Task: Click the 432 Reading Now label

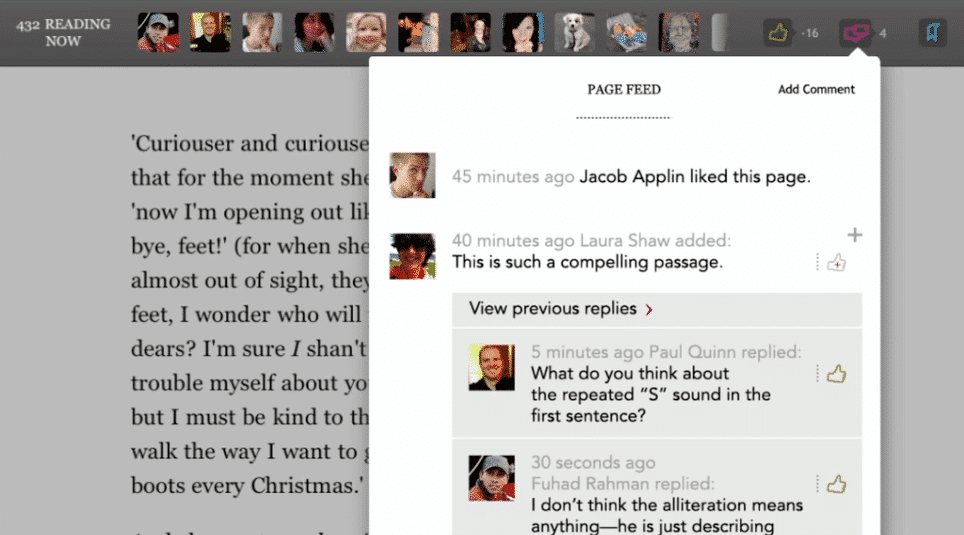Action: 63,33
